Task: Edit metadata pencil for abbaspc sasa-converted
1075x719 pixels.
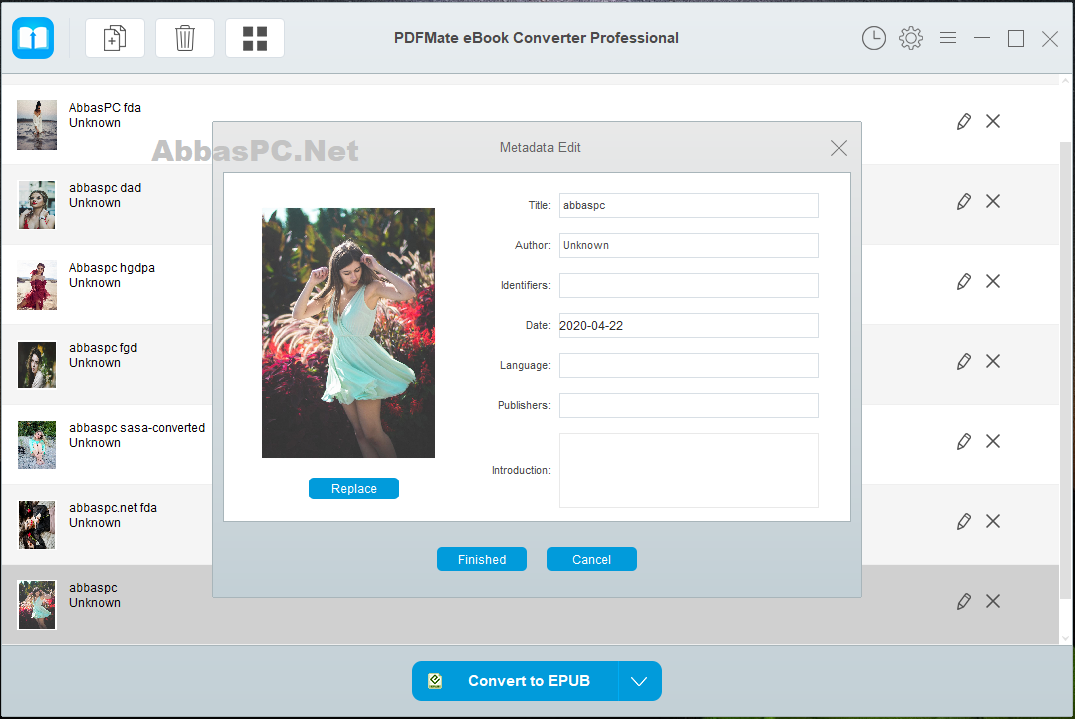Action: (964, 441)
